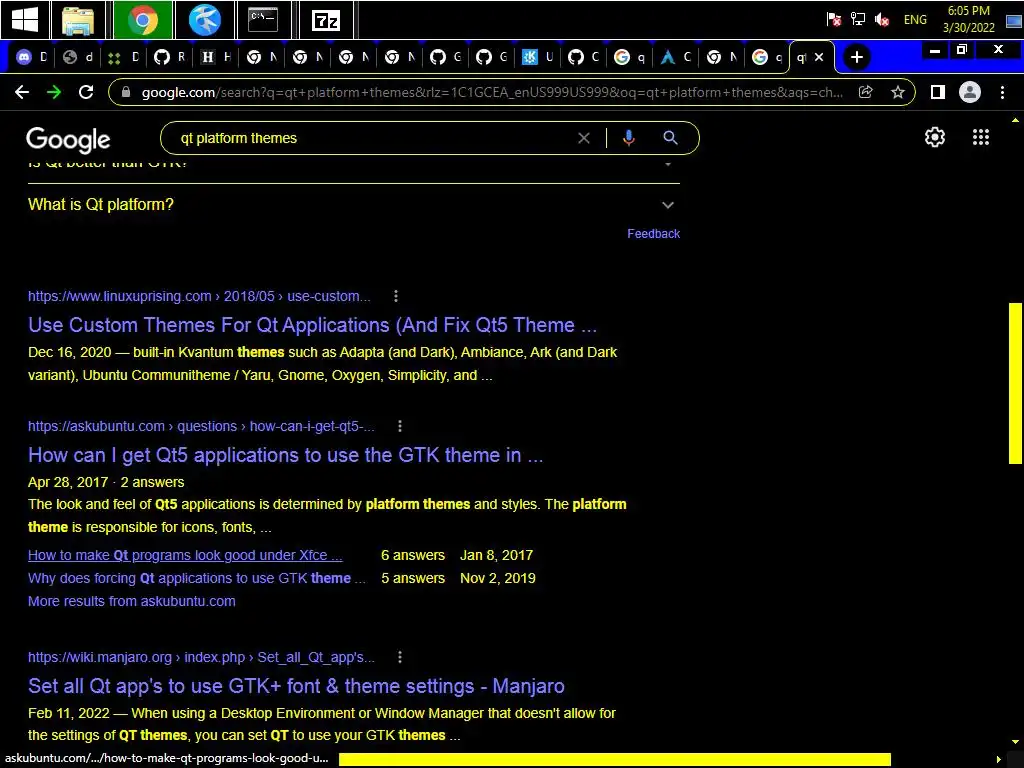This screenshot has height=768, width=1024.
Task: Click the Feedback link
Action: point(653,234)
